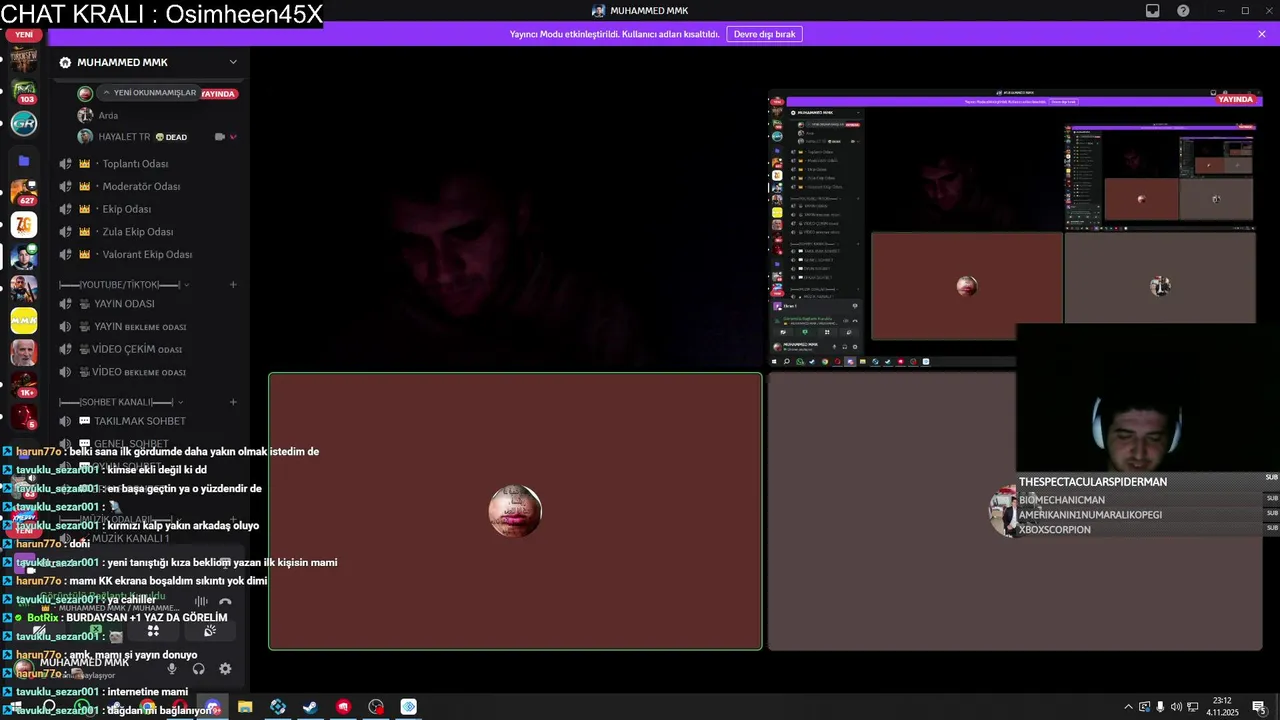This screenshot has height=720, width=1280.
Task: Click the YAYINDA badge on stream preview
Action: [1235, 99]
